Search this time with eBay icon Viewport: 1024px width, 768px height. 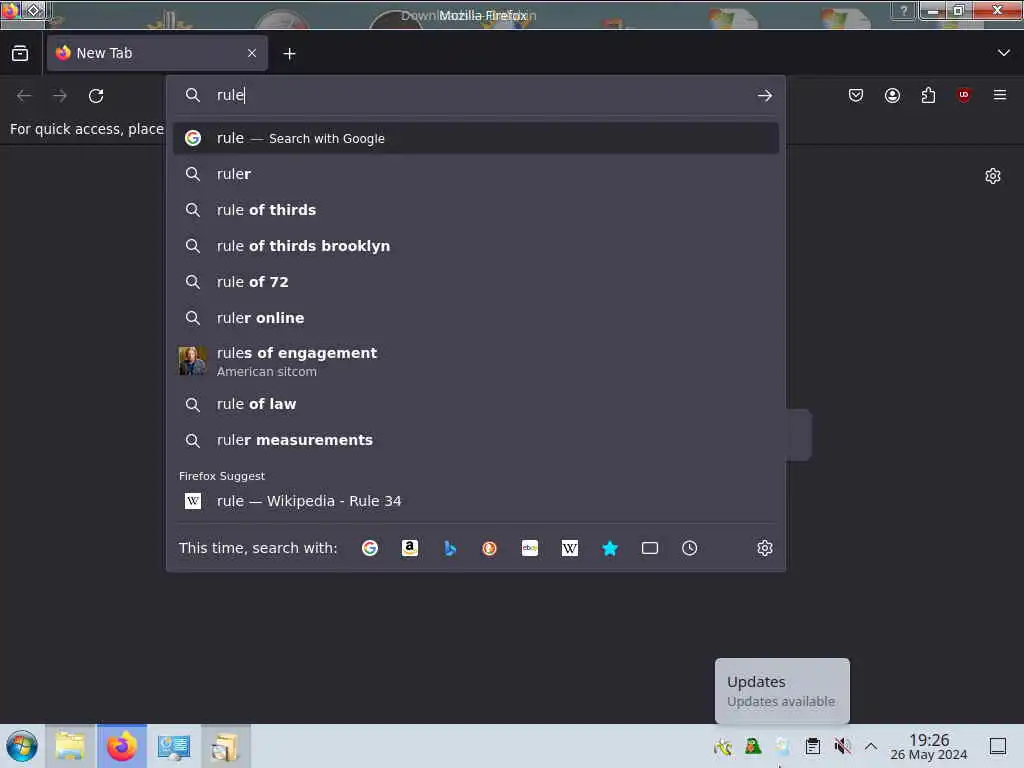(x=530, y=548)
